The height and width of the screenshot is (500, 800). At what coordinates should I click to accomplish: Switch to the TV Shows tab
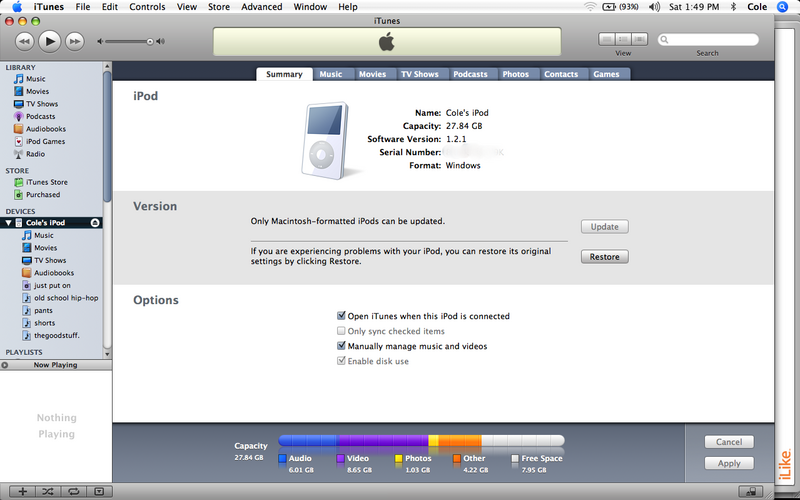419,74
